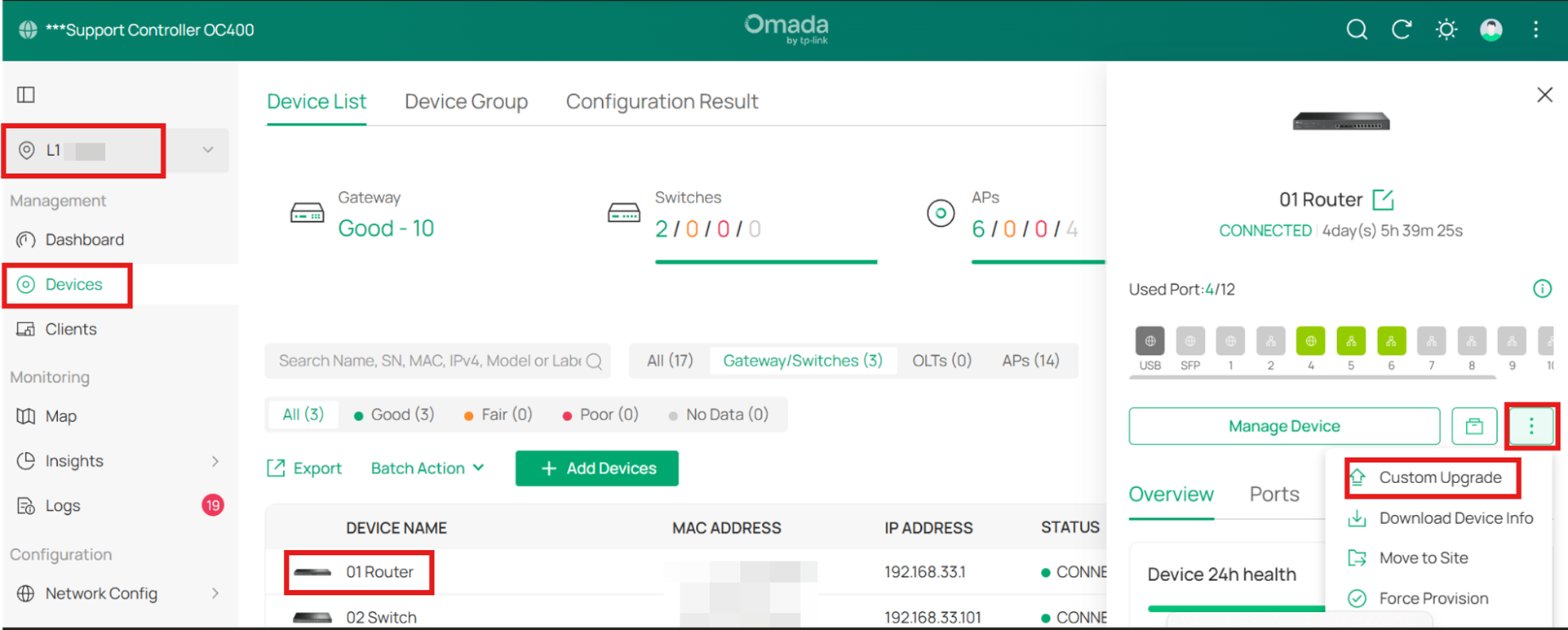Select port 1 icon

[x=1230, y=341]
